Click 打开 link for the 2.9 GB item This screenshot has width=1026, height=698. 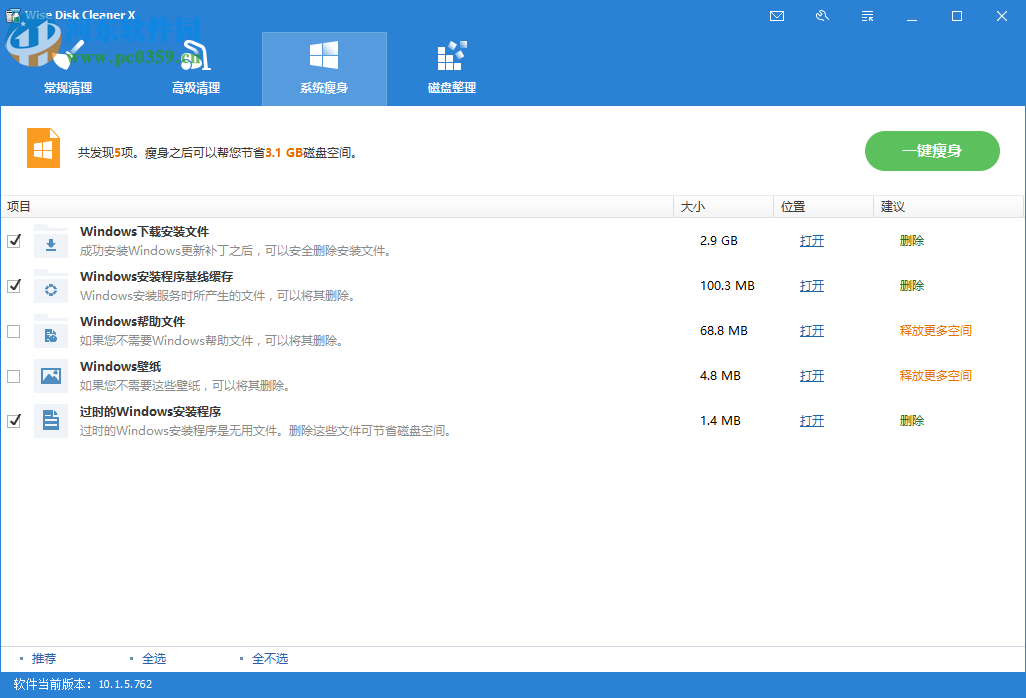click(812, 241)
